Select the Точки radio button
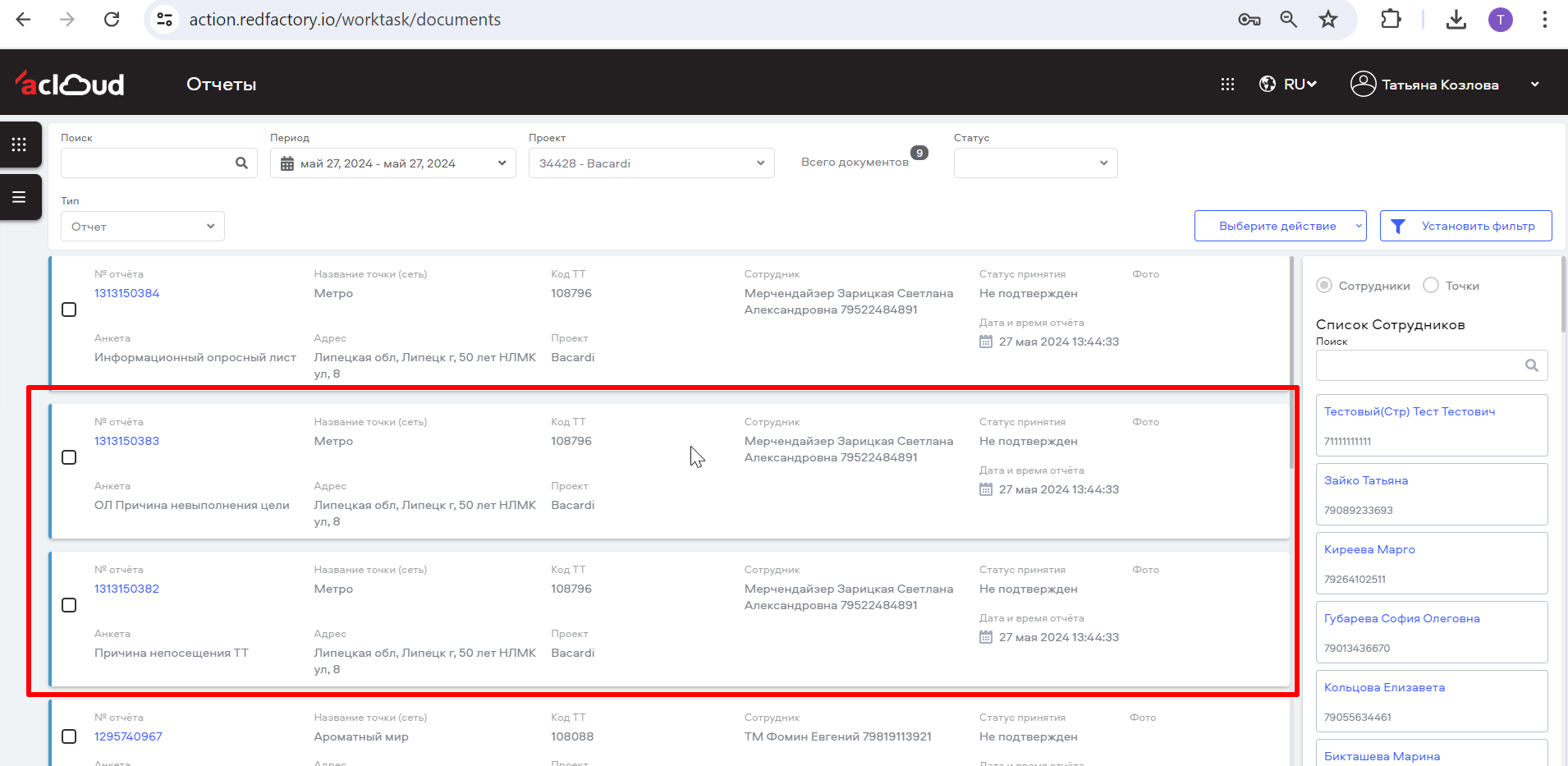Image resolution: width=1568 pixels, height=766 pixels. [1431, 285]
